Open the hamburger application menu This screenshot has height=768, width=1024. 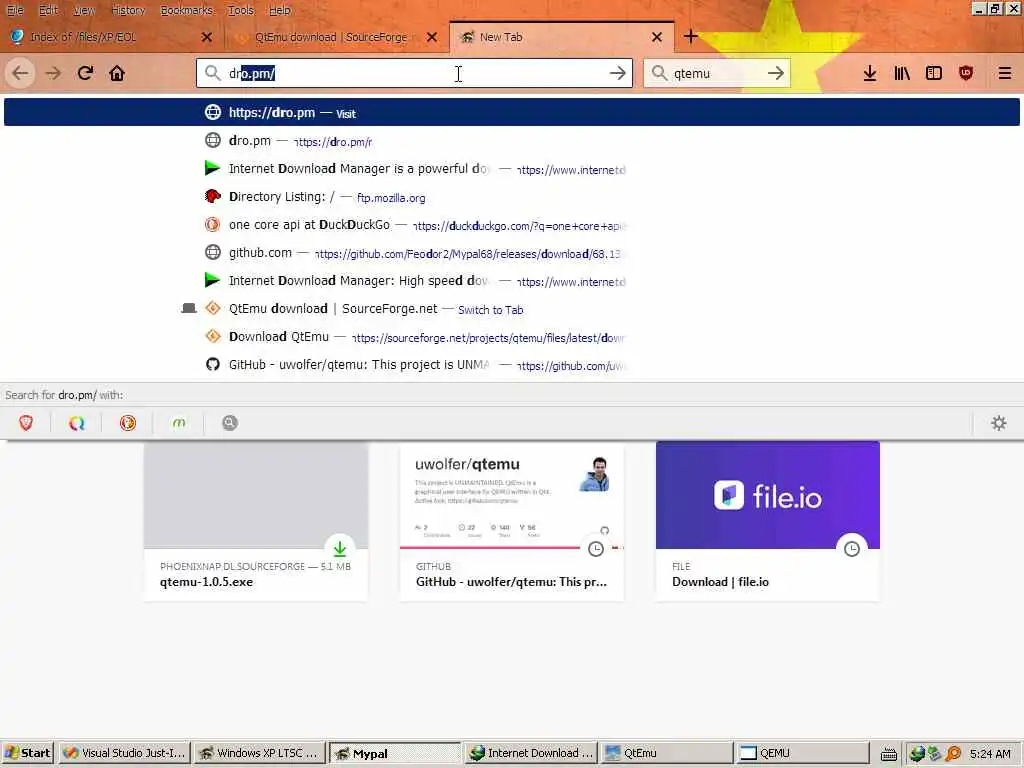[1004, 73]
